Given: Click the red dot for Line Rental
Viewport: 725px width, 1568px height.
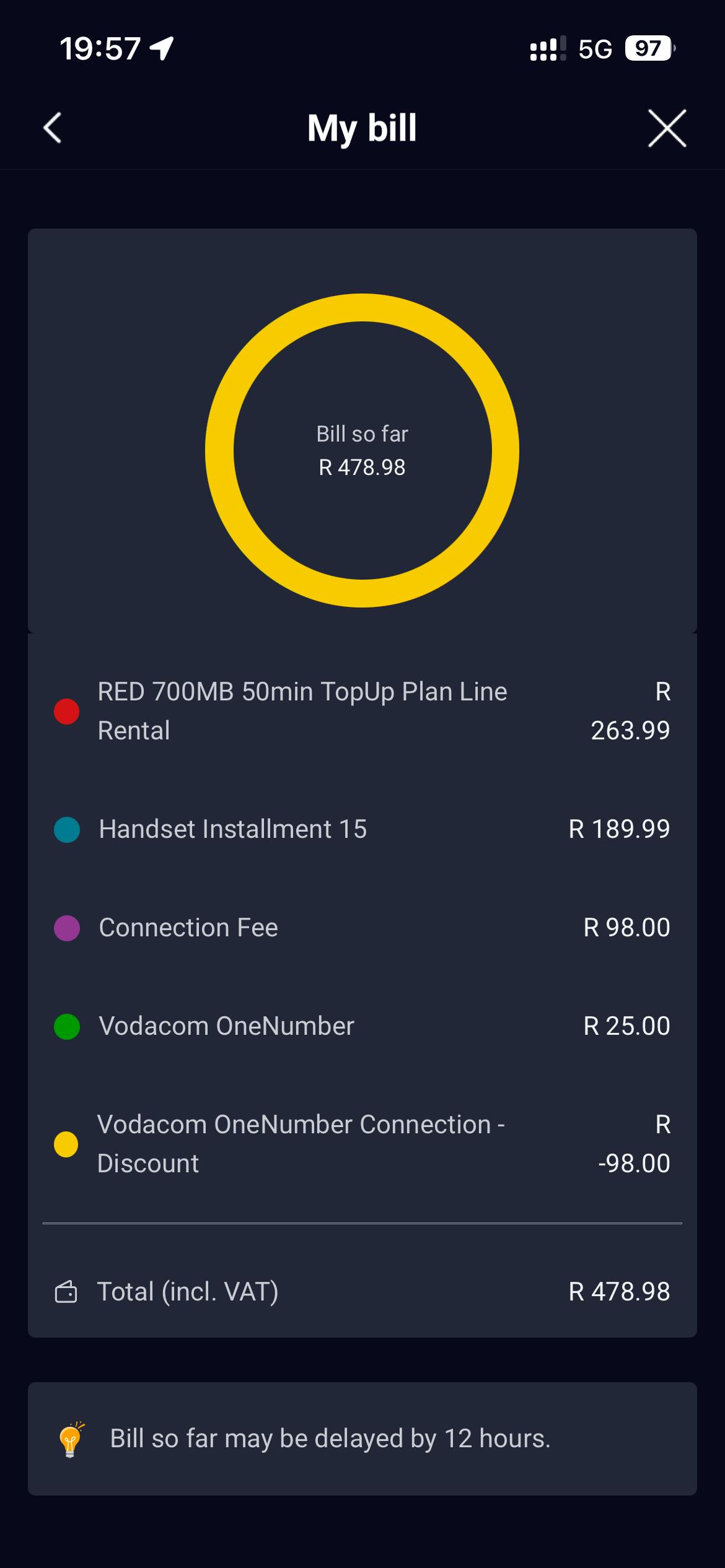Looking at the screenshot, I should [67, 712].
